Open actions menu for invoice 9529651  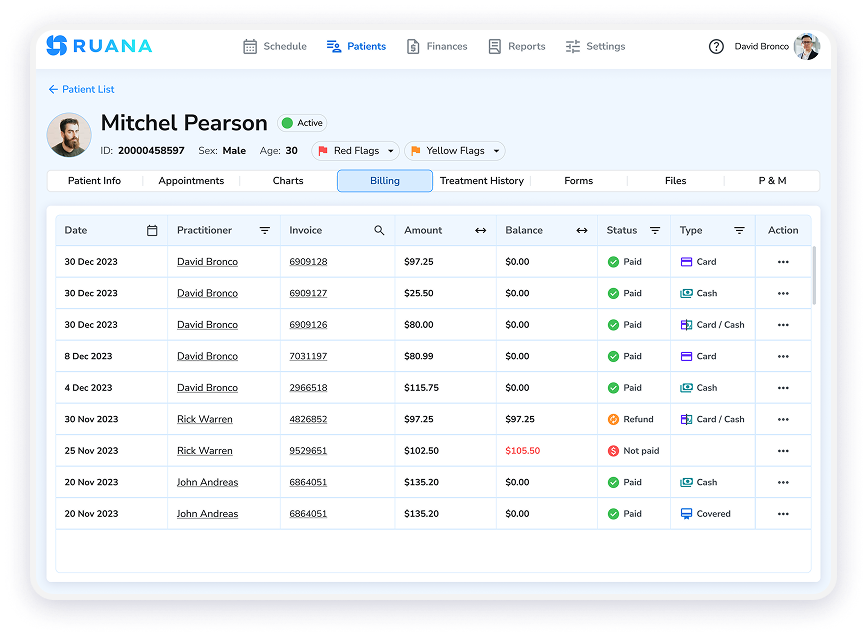[783, 451]
